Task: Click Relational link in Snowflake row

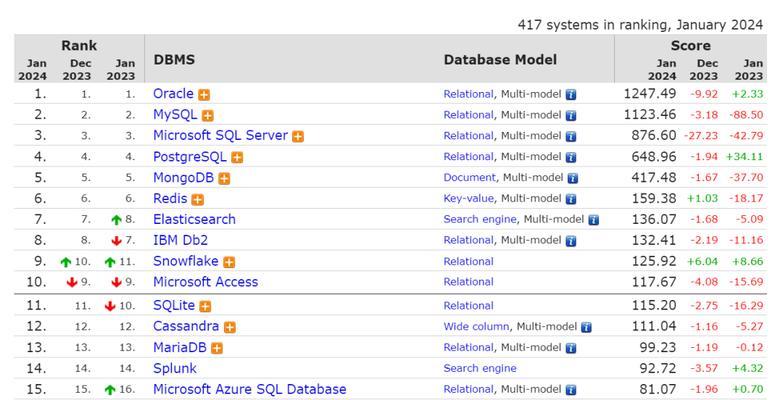Action: [x=468, y=262]
